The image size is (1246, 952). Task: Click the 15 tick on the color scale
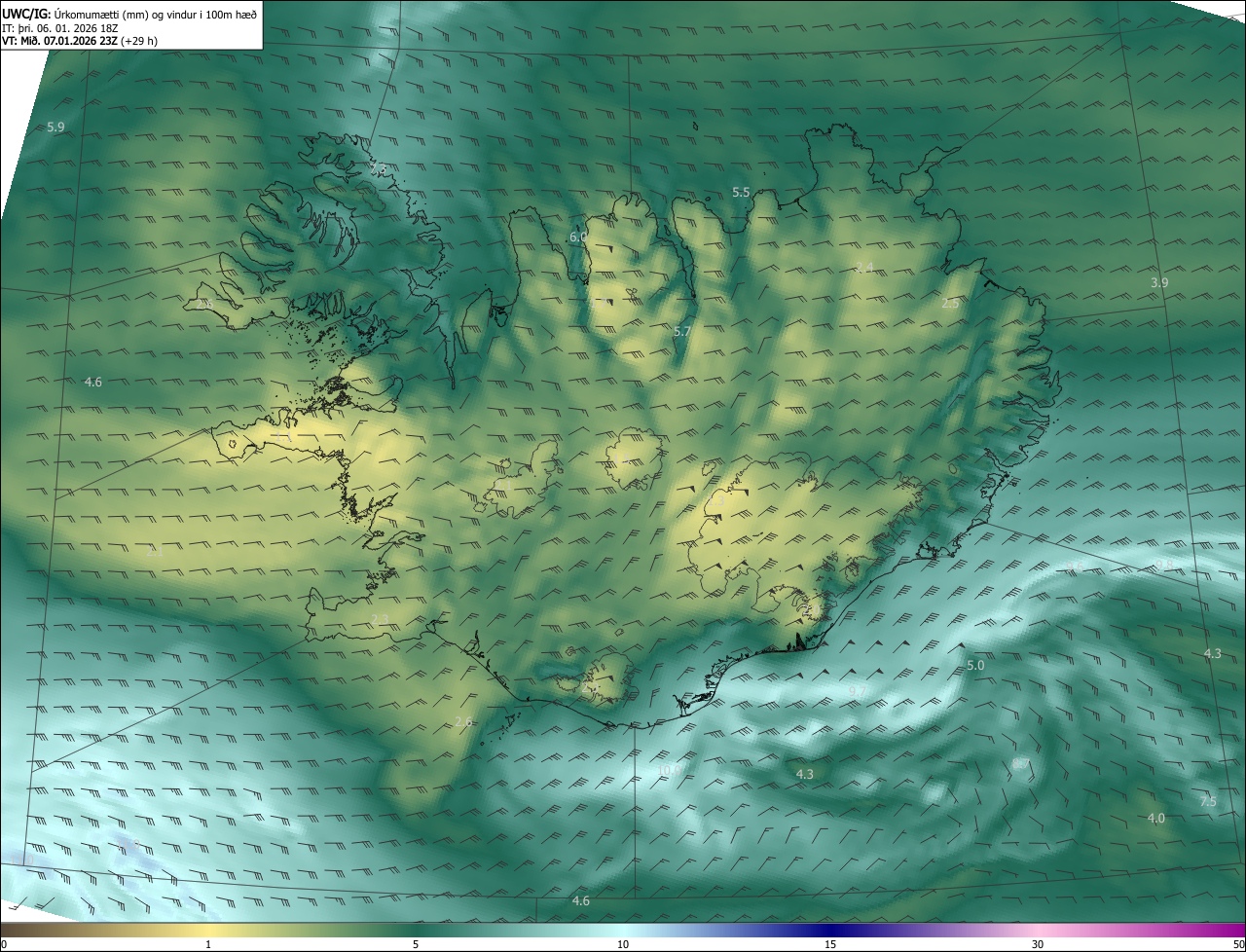(830, 944)
